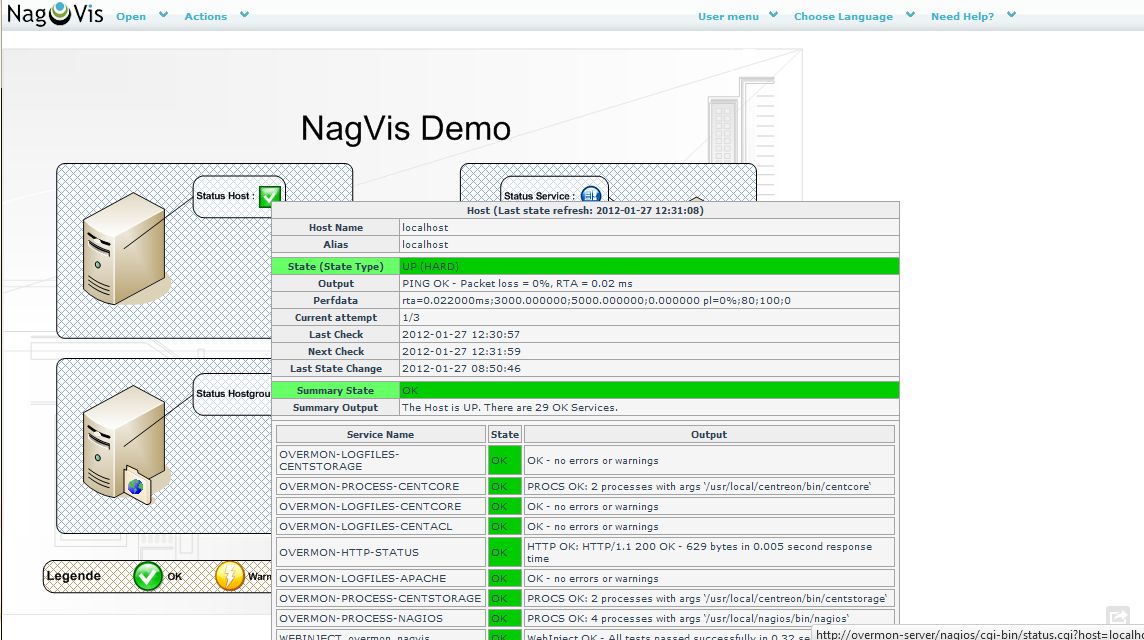Select OVERMON-PROCESS-NAGIOS service name

(x=361, y=618)
